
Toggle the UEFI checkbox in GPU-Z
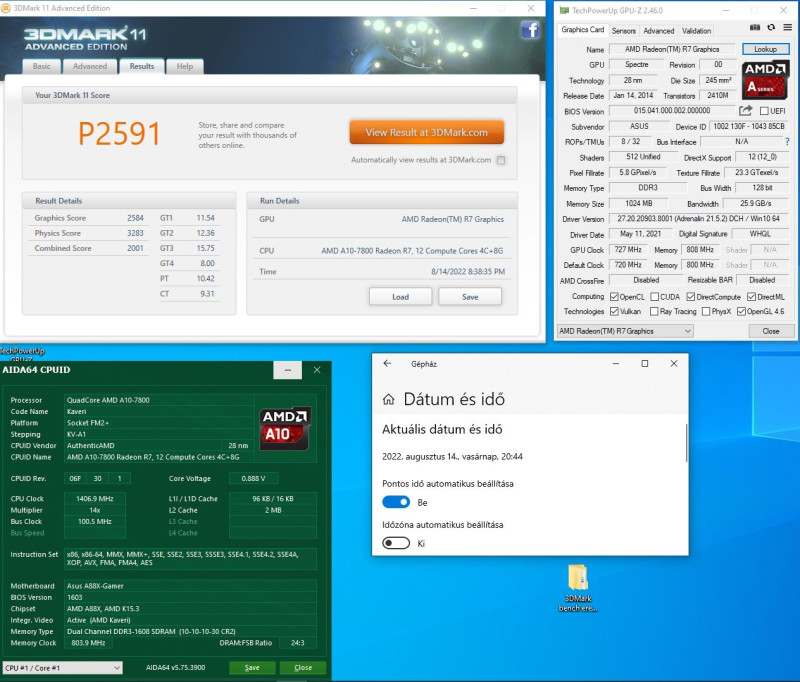[764, 111]
